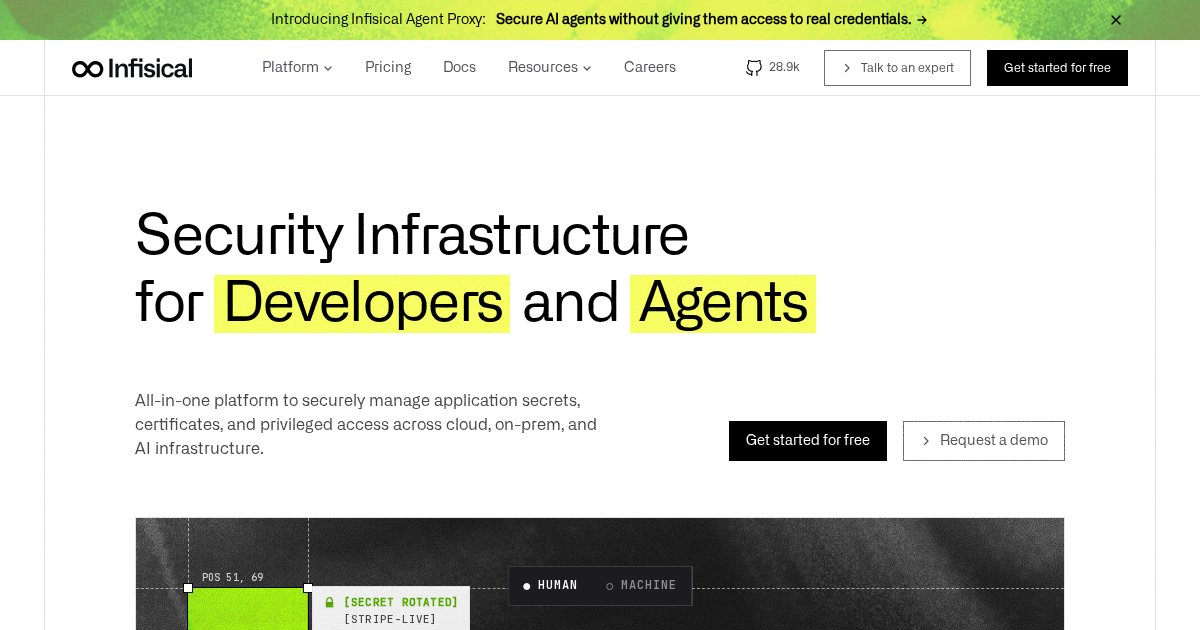The width and height of the screenshot is (1200, 630).
Task: Select the HUMAN mode toggle
Action: click(x=549, y=586)
